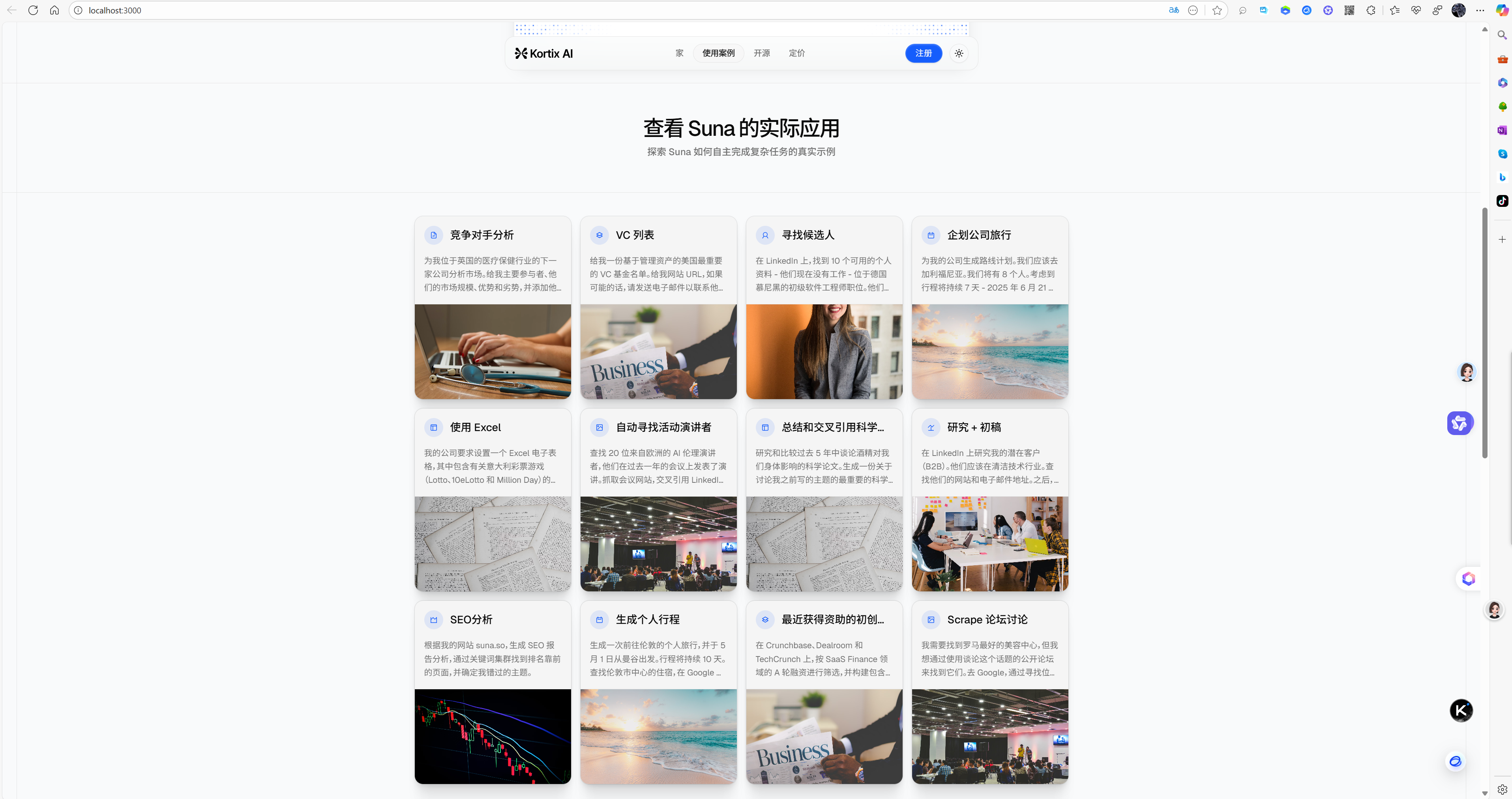Open the 研究 + 初稿 card title

[x=974, y=428]
